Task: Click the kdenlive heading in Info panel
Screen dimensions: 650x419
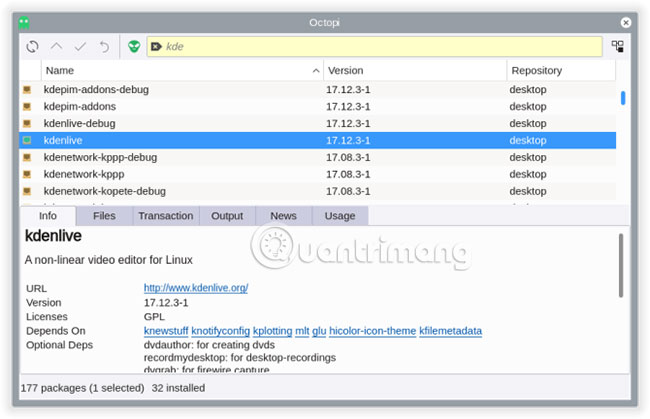Action: 53,236
